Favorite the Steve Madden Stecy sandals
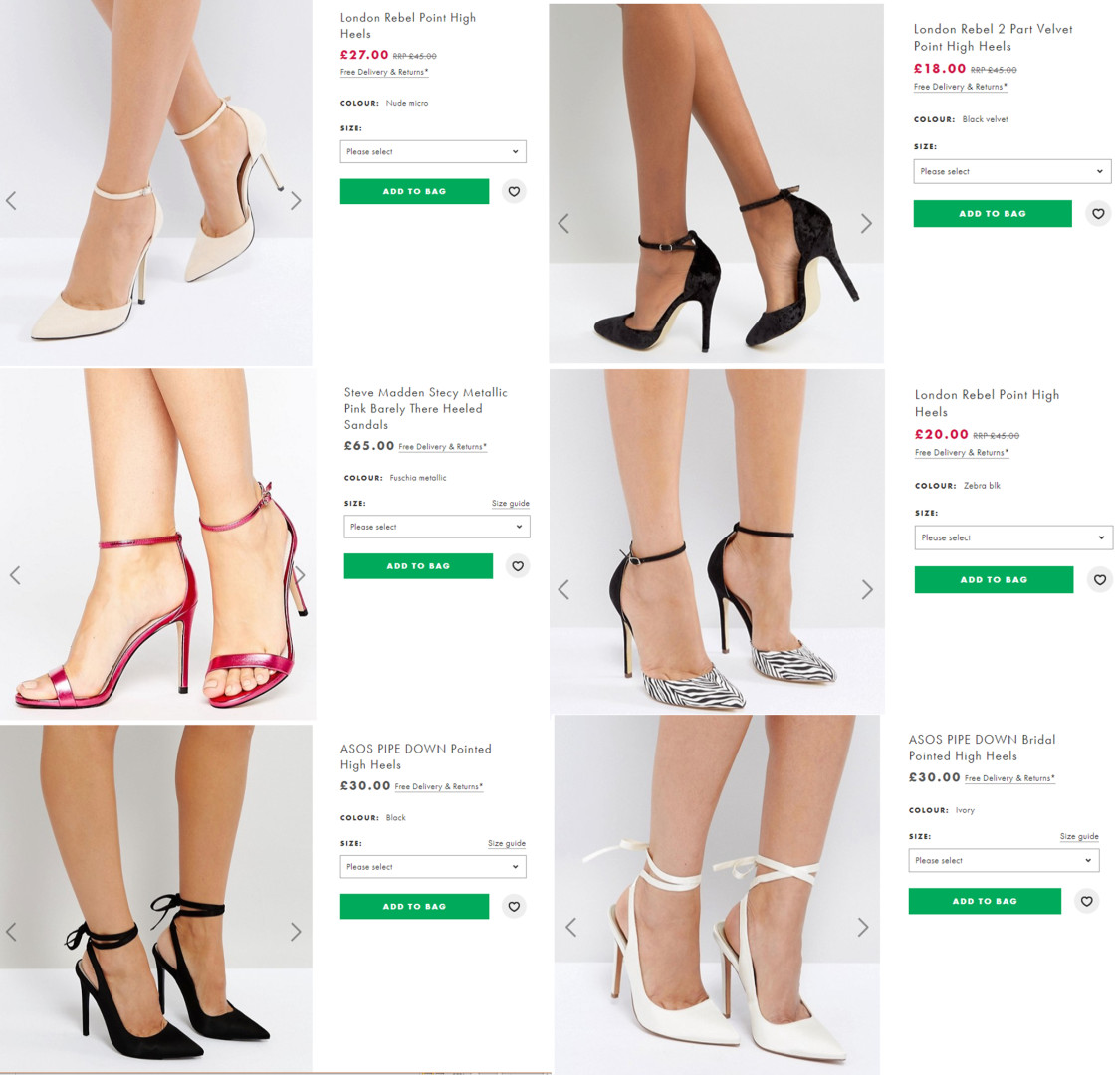1120x1075 pixels. click(518, 566)
